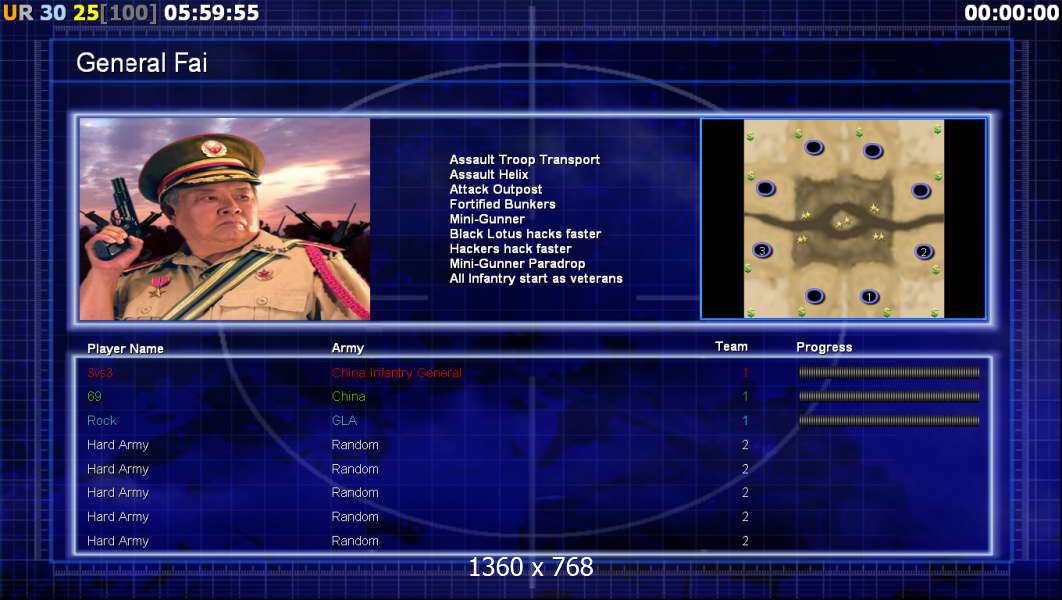Click the green "China" army entry
Image resolution: width=1062 pixels, height=600 pixels.
[348, 397]
